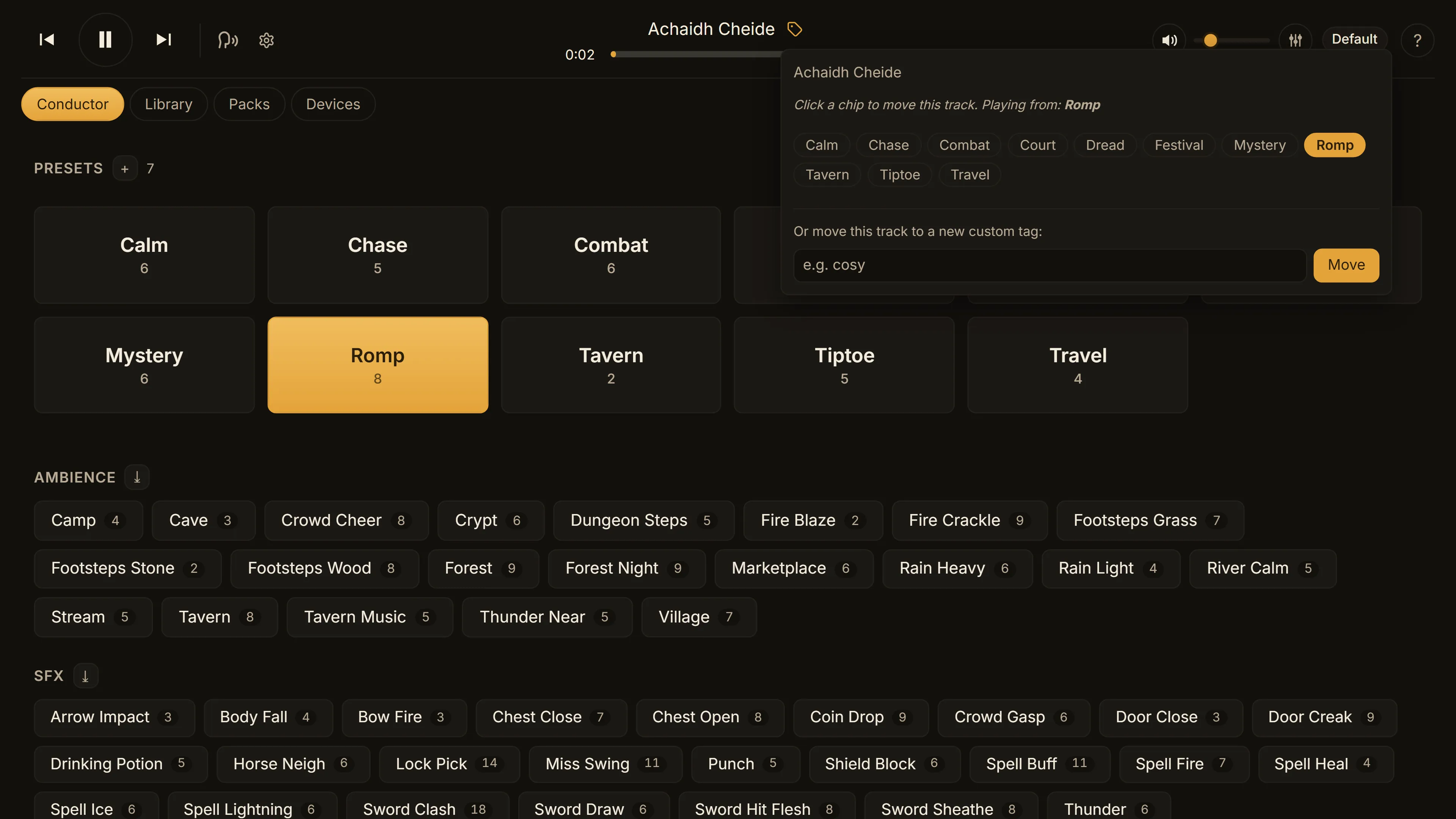Open the help question mark button

point(1417,40)
